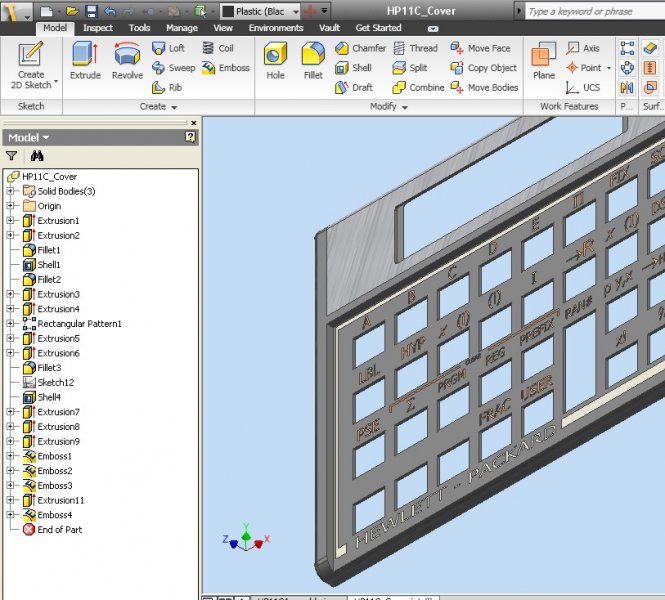Select the Thread tool
665x600 pixels.
point(415,48)
